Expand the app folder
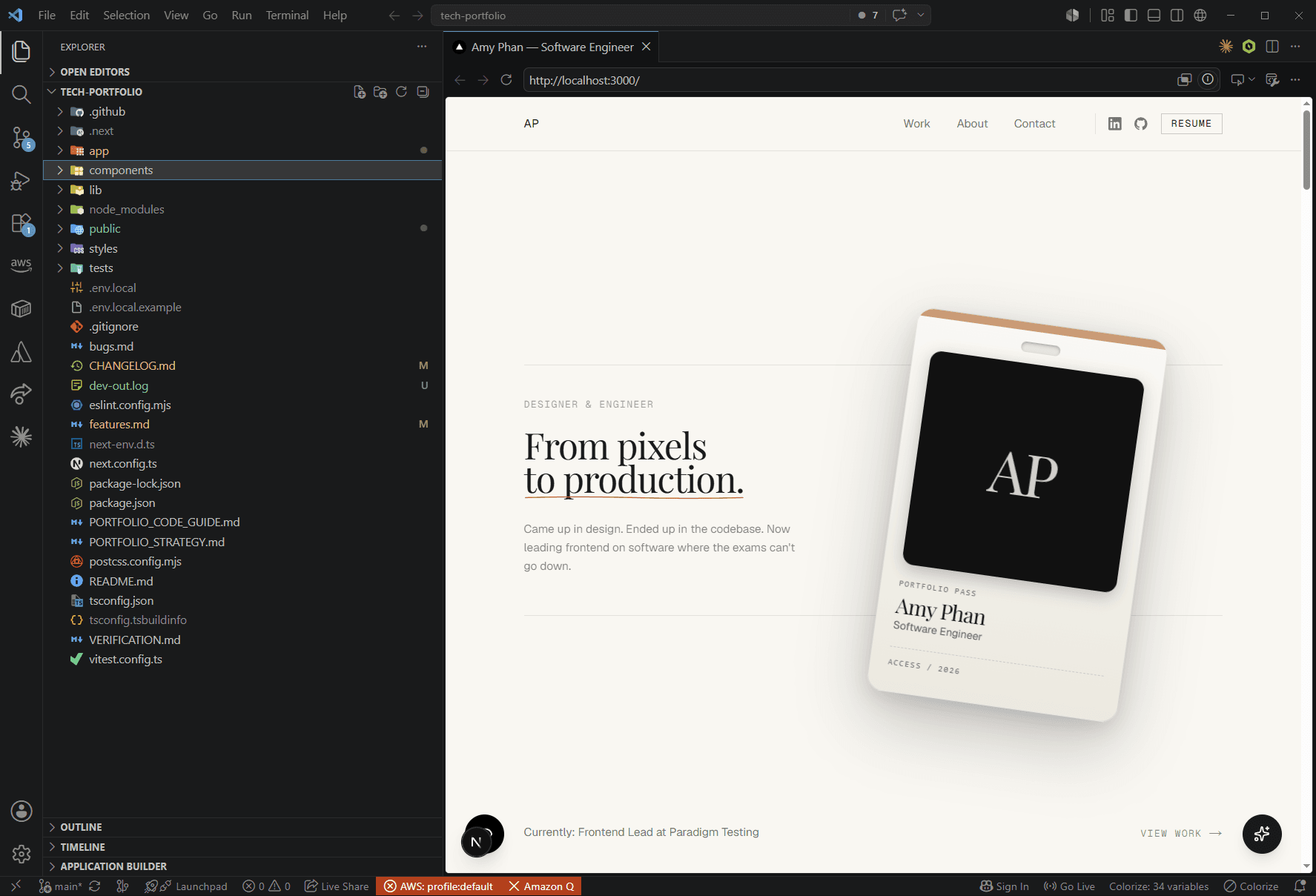1316x896 pixels. (242, 150)
